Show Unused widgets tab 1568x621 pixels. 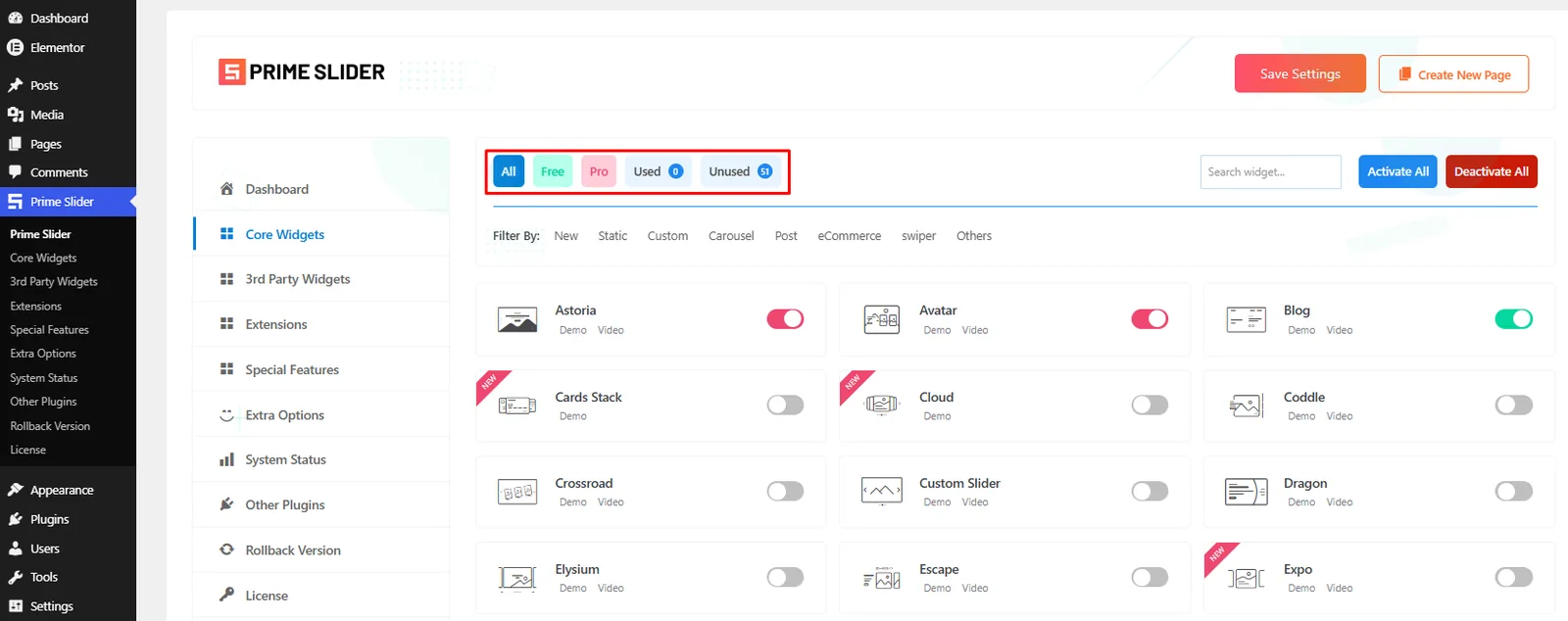pyautogui.click(x=740, y=171)
